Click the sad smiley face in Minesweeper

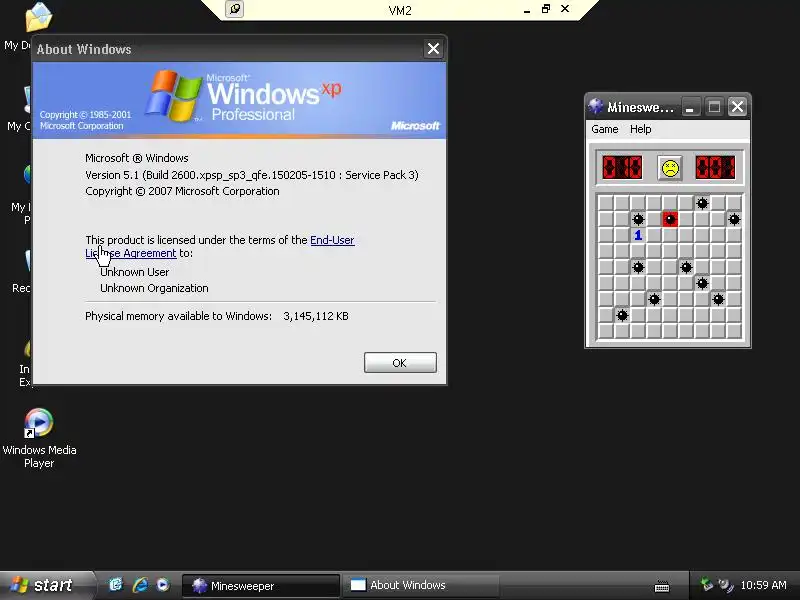pos(670,168)
